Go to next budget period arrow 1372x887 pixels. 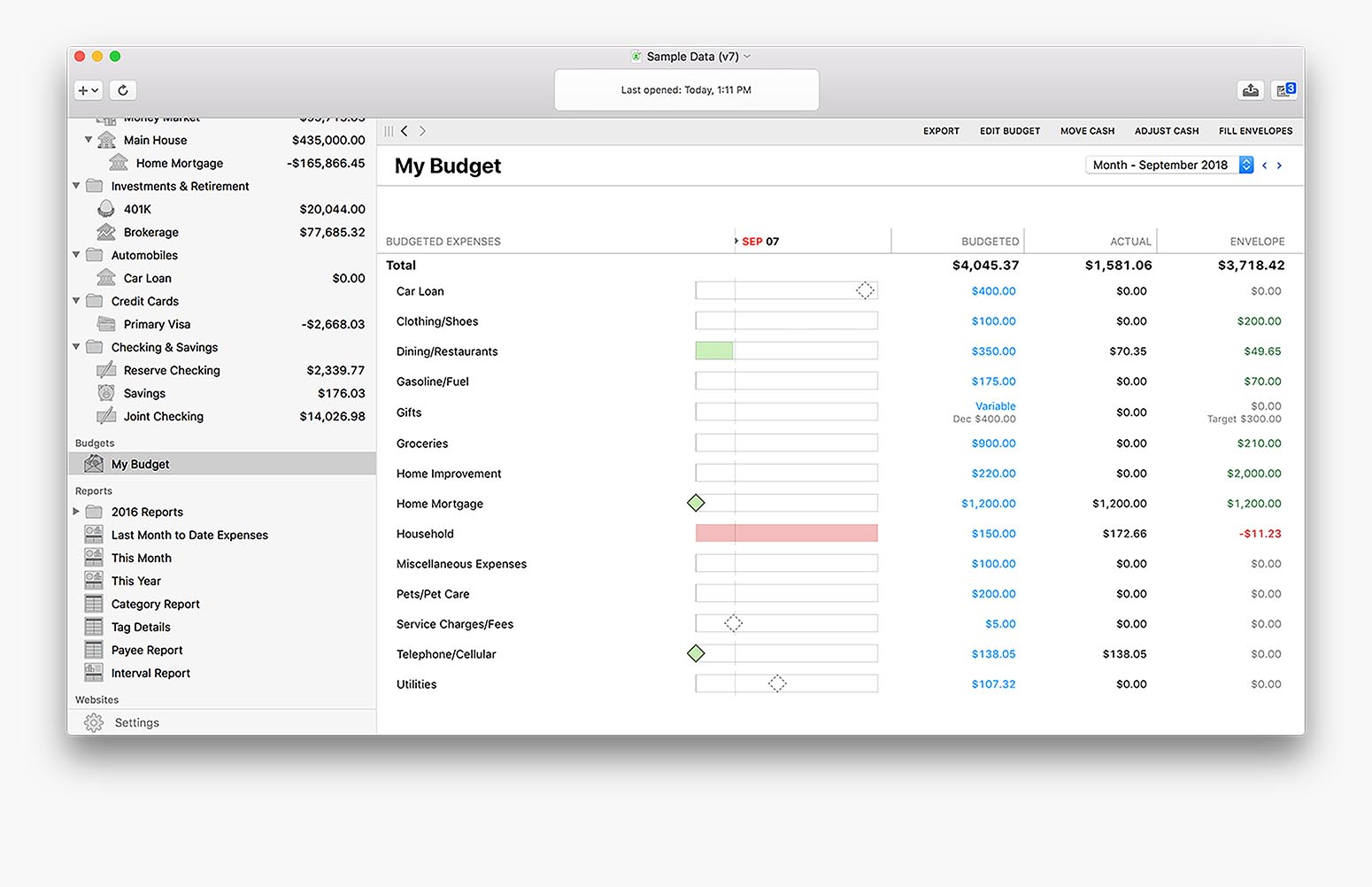[1279, 166]
